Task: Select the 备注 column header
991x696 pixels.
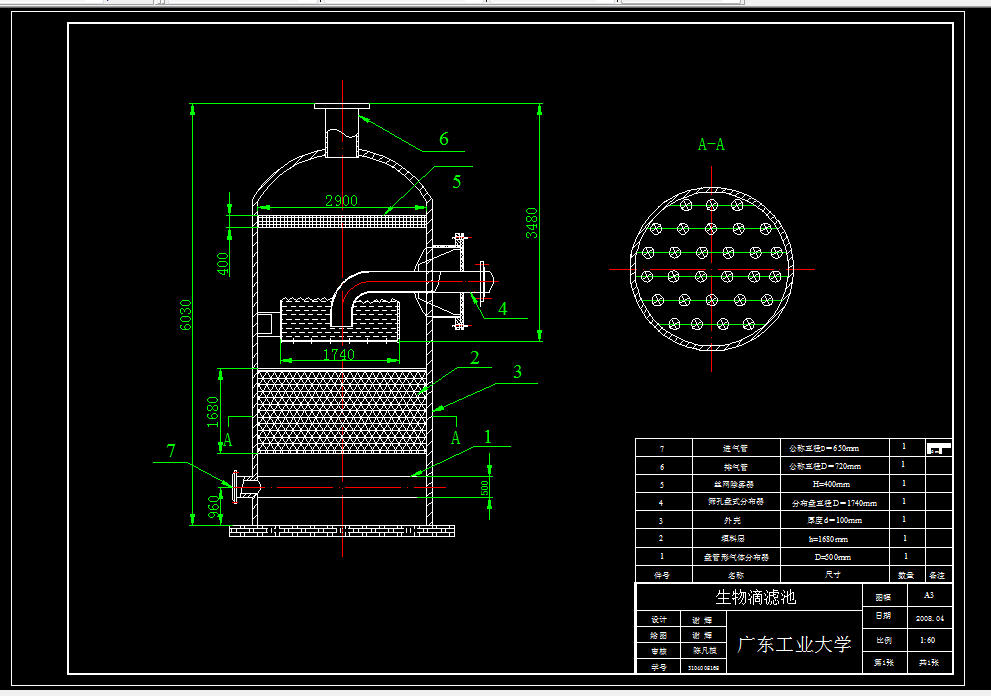Action: (937, 575)
